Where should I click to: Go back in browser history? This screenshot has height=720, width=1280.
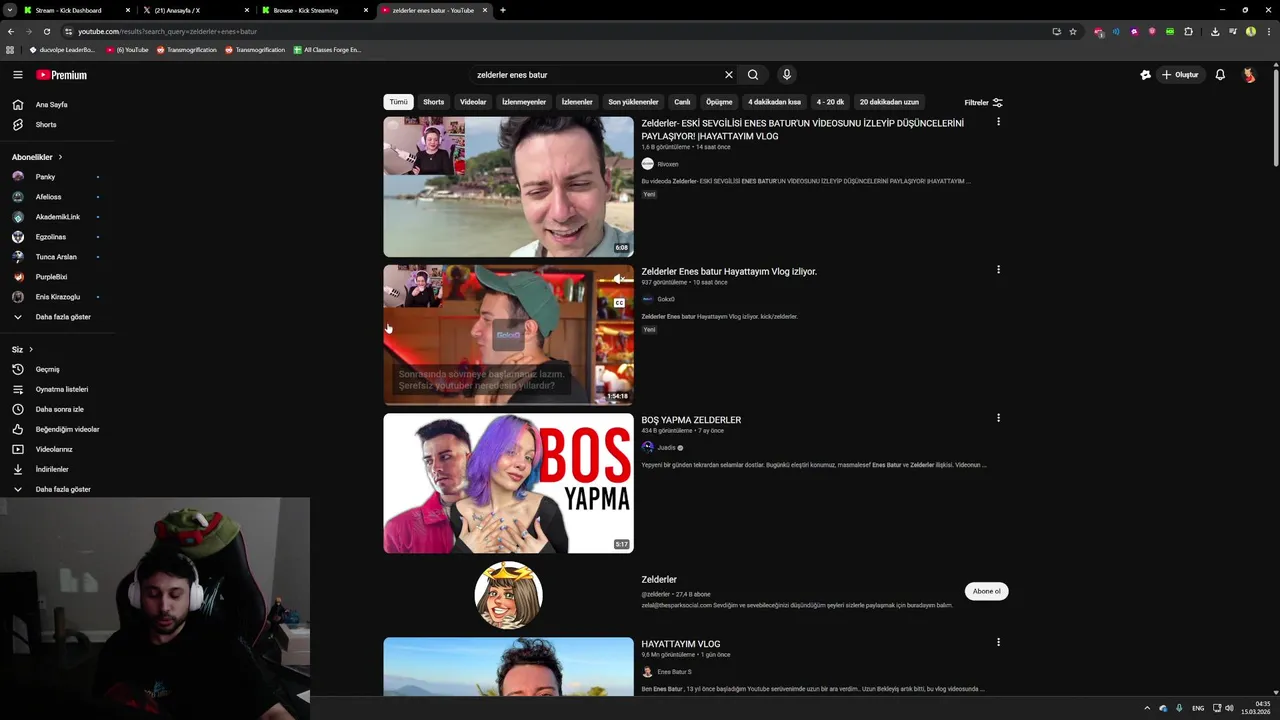(11, 31)
